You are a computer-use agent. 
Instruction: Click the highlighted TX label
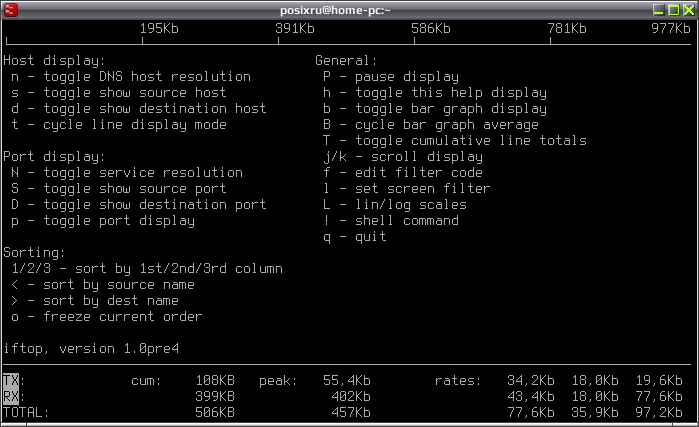tap(11, 381)
